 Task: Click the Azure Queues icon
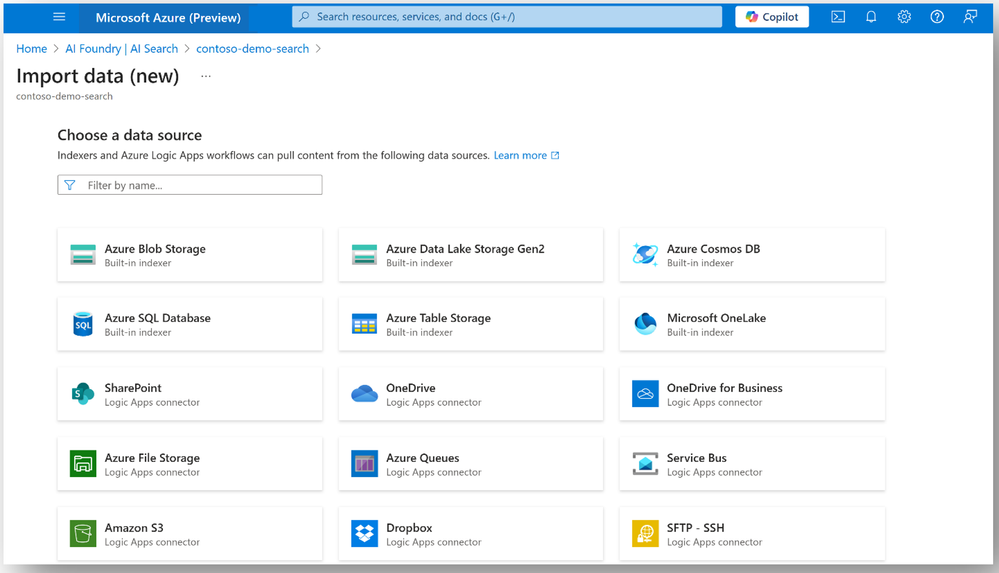[364, 464]
